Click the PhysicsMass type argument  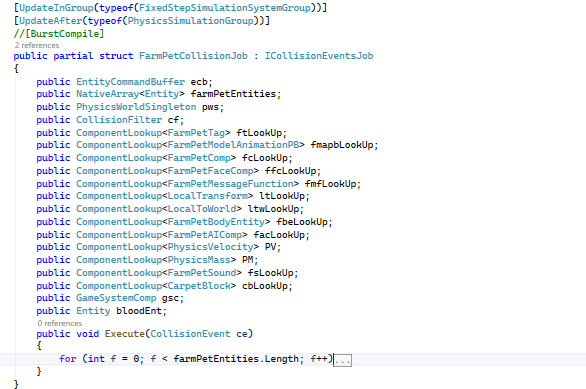coord(199,260)
